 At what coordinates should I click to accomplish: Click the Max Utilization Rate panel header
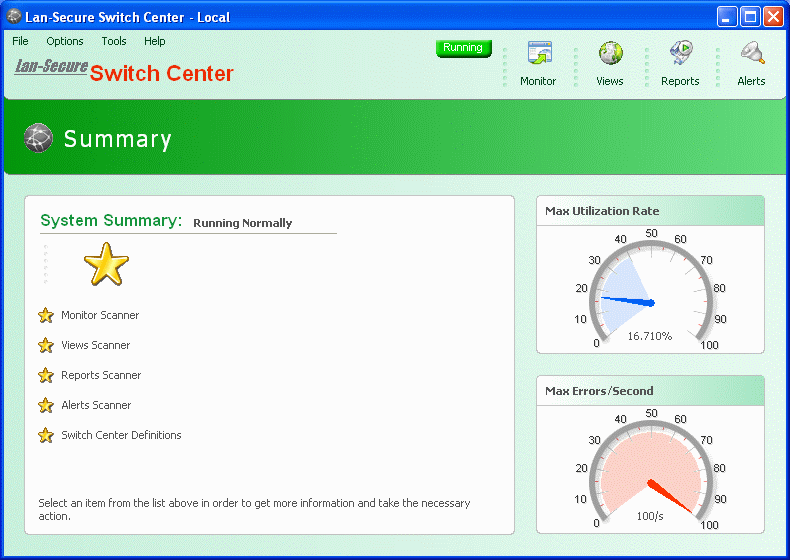[650, 211]
